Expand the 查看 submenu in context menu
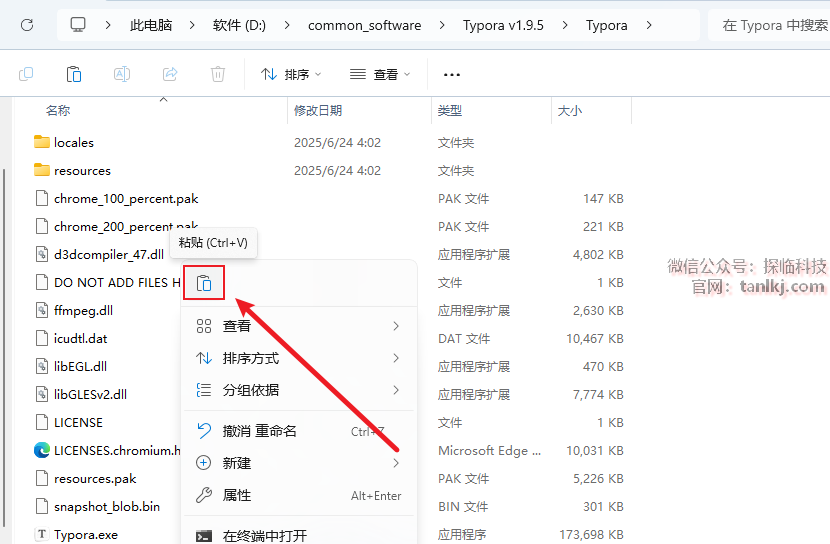The width and height of the screenshot is (830, 544). coord(299,326)
